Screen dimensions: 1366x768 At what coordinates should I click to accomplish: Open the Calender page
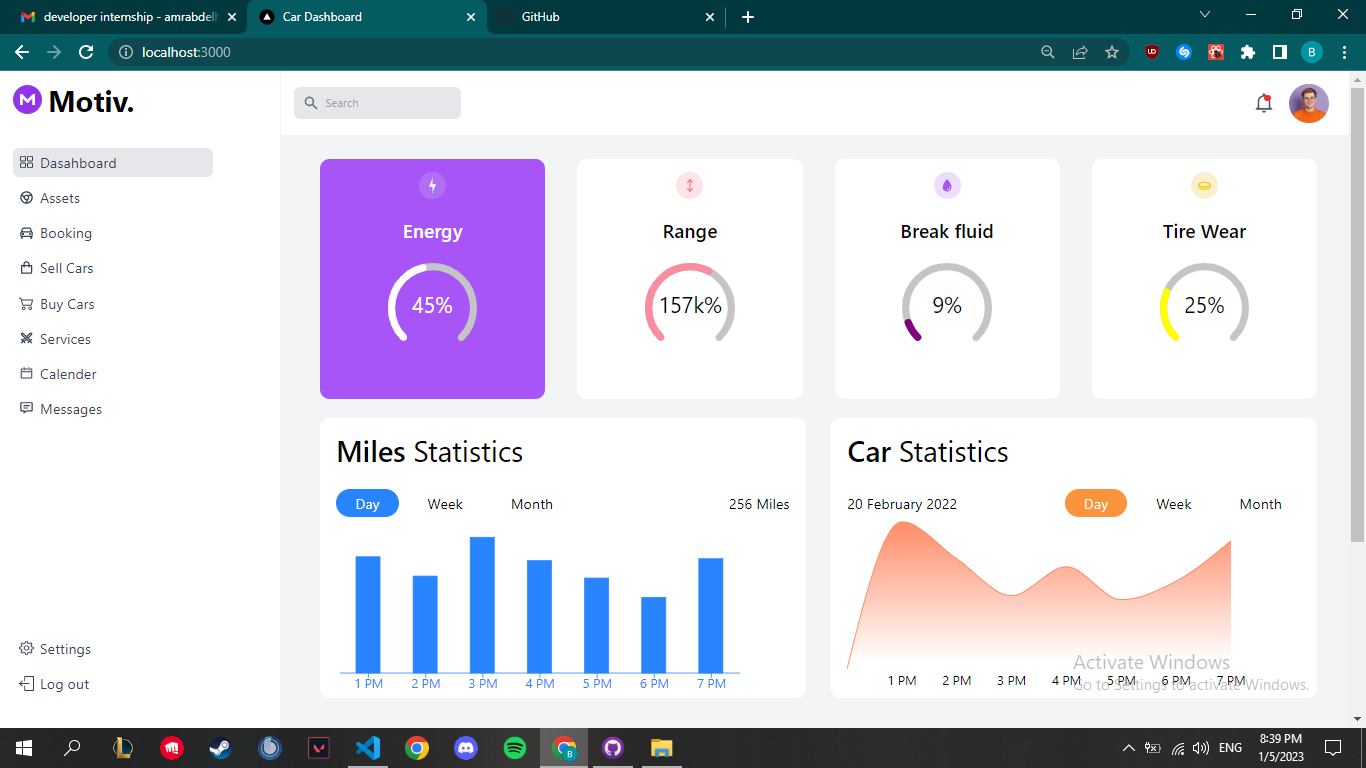pos(68,373)
